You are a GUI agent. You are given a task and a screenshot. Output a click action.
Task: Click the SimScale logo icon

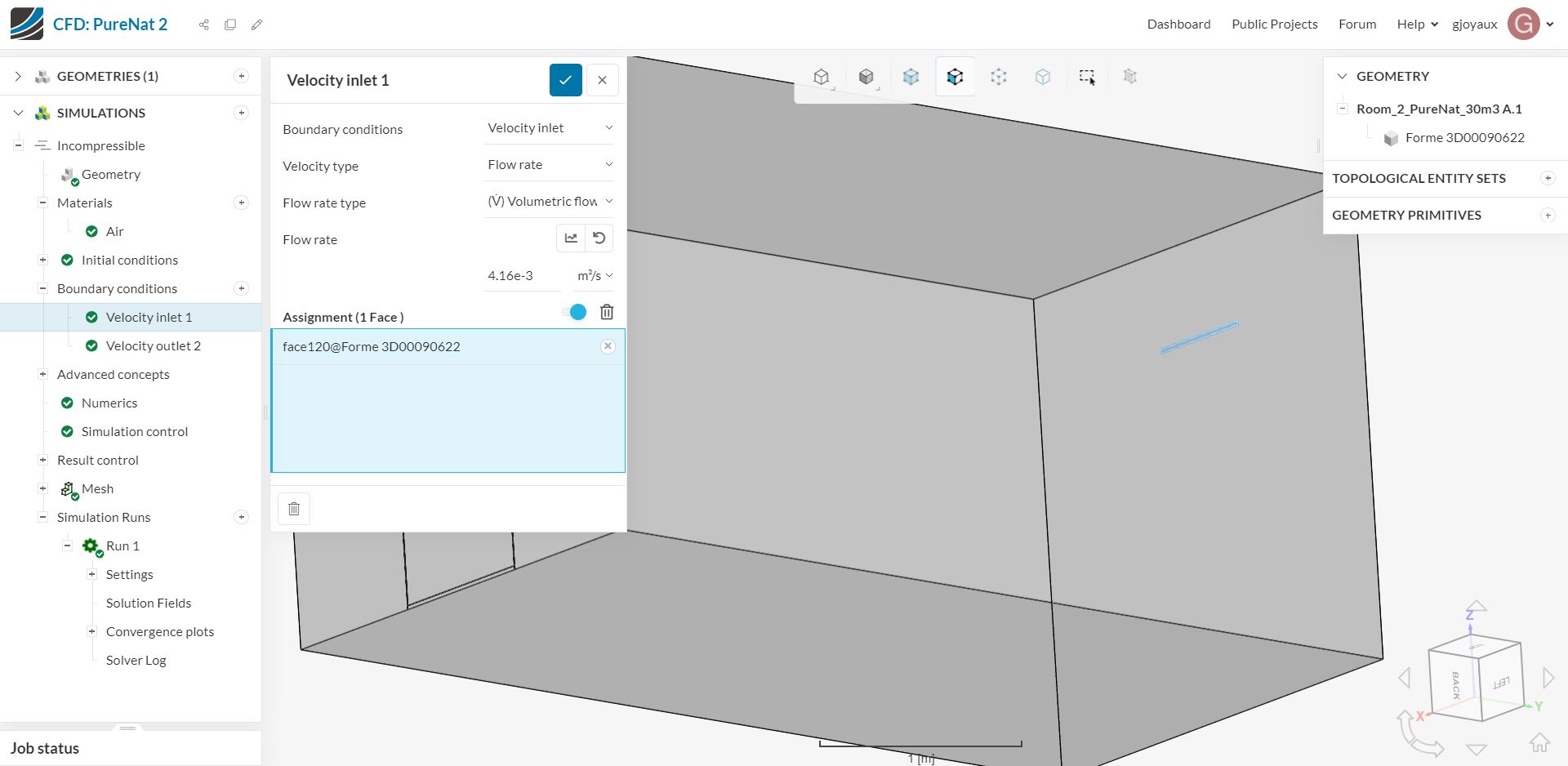(26, 24)
